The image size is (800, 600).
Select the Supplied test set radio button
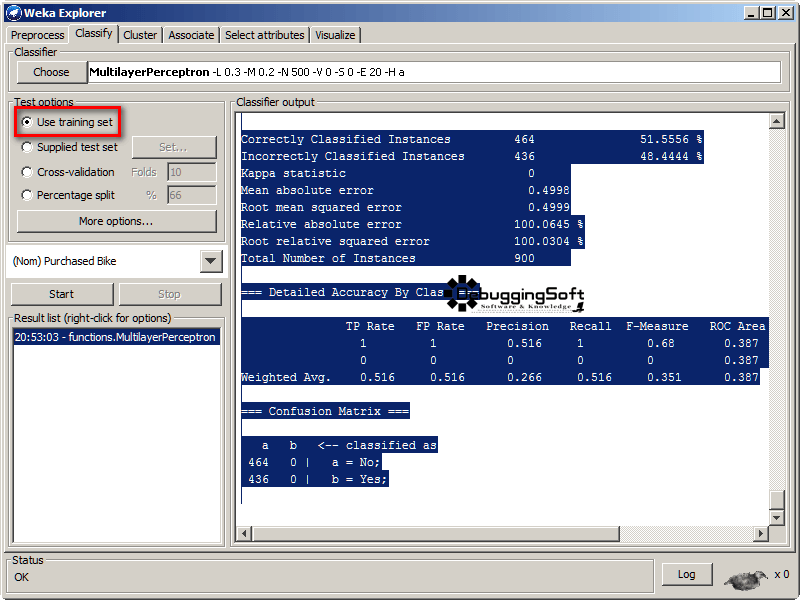click(x=27, y=147)
